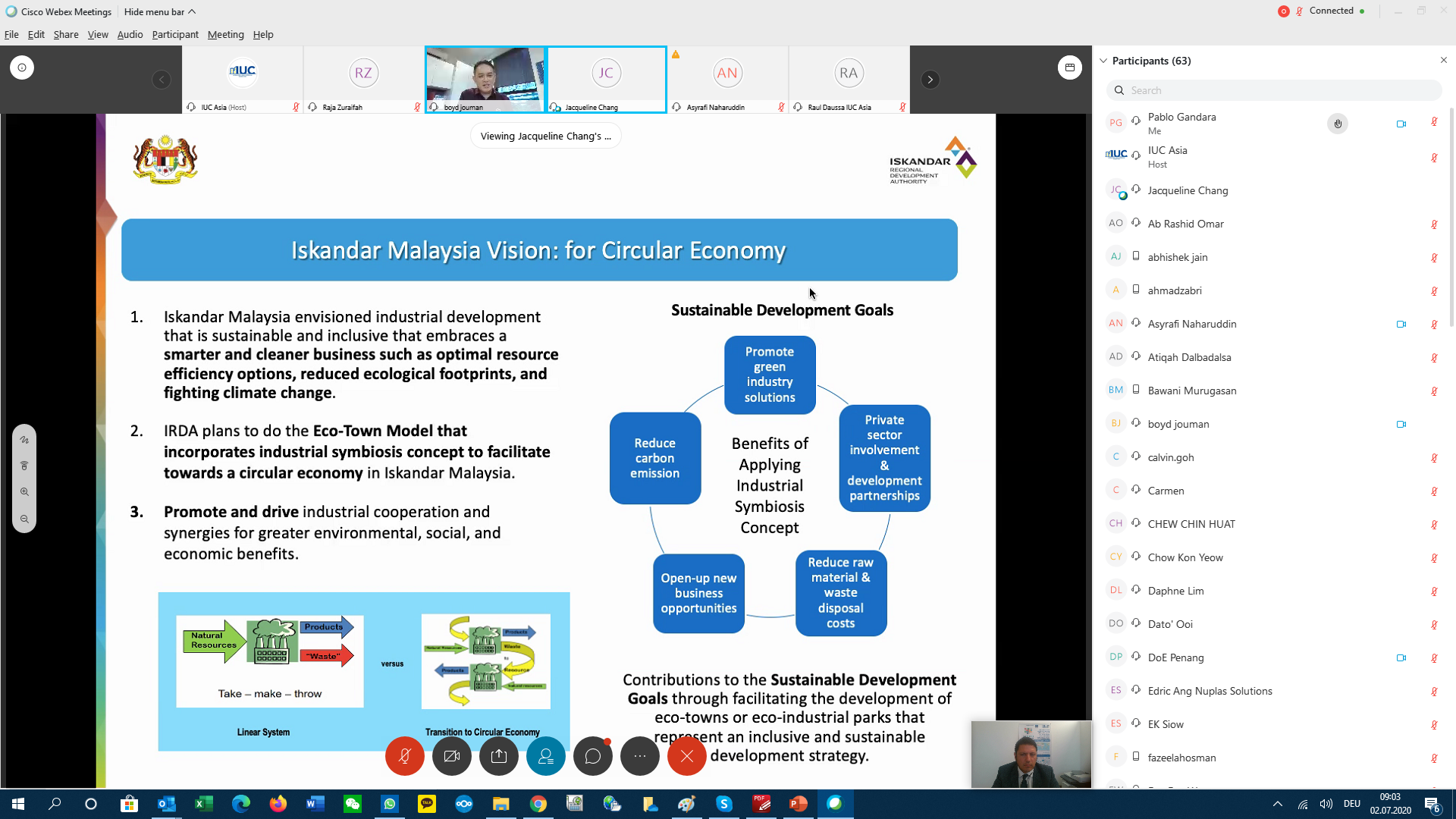1456x819 pixels.
Task: Open the Chat bubble button
Action: (x=593, y=756)
